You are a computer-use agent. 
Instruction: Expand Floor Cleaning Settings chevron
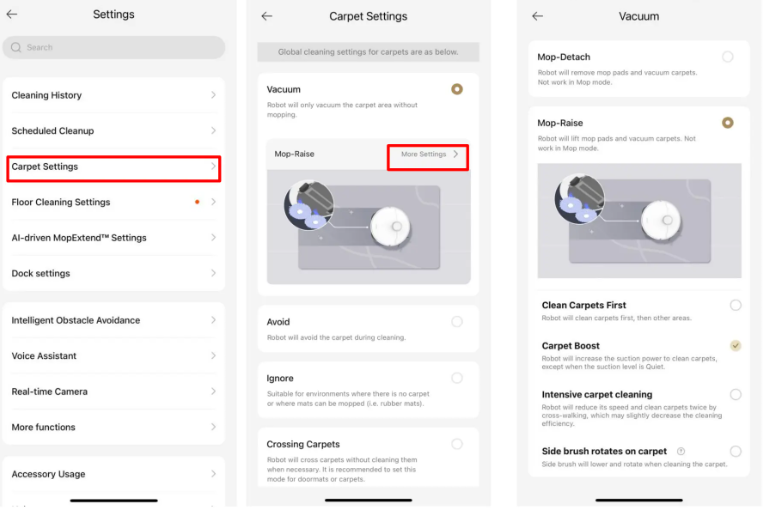[x=213, y=202]
